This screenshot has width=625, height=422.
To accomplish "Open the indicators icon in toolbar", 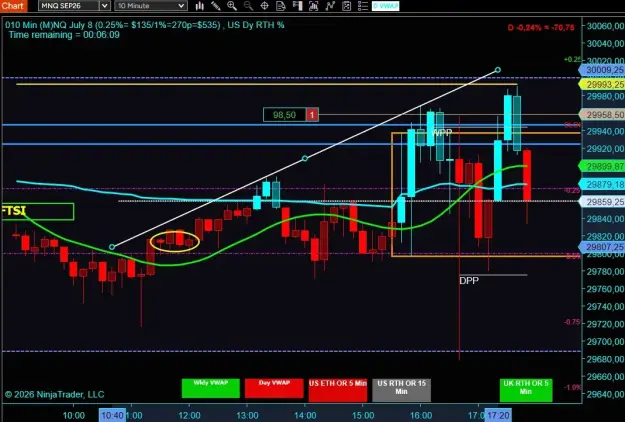I will point(314,6).
